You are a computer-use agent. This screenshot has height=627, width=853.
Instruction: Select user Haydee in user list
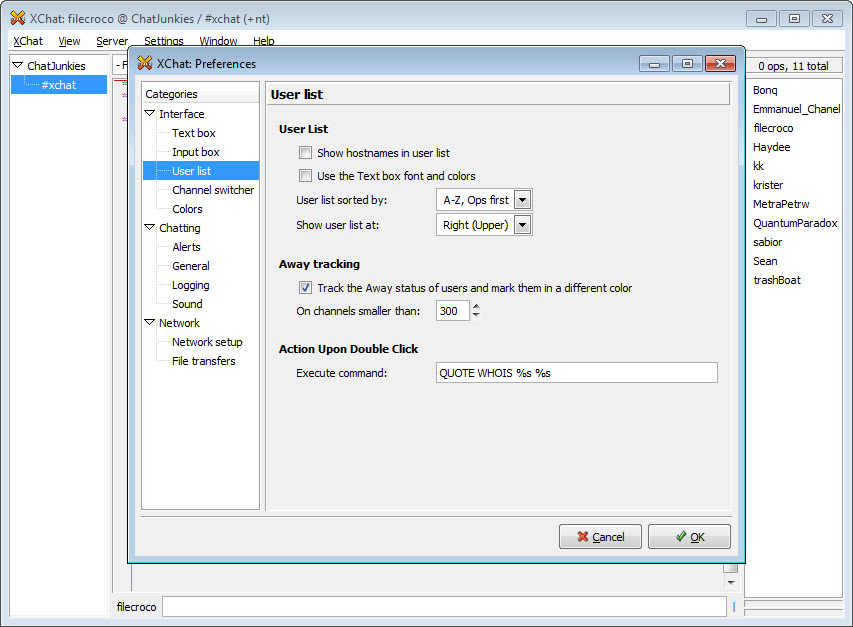(771, 147)
